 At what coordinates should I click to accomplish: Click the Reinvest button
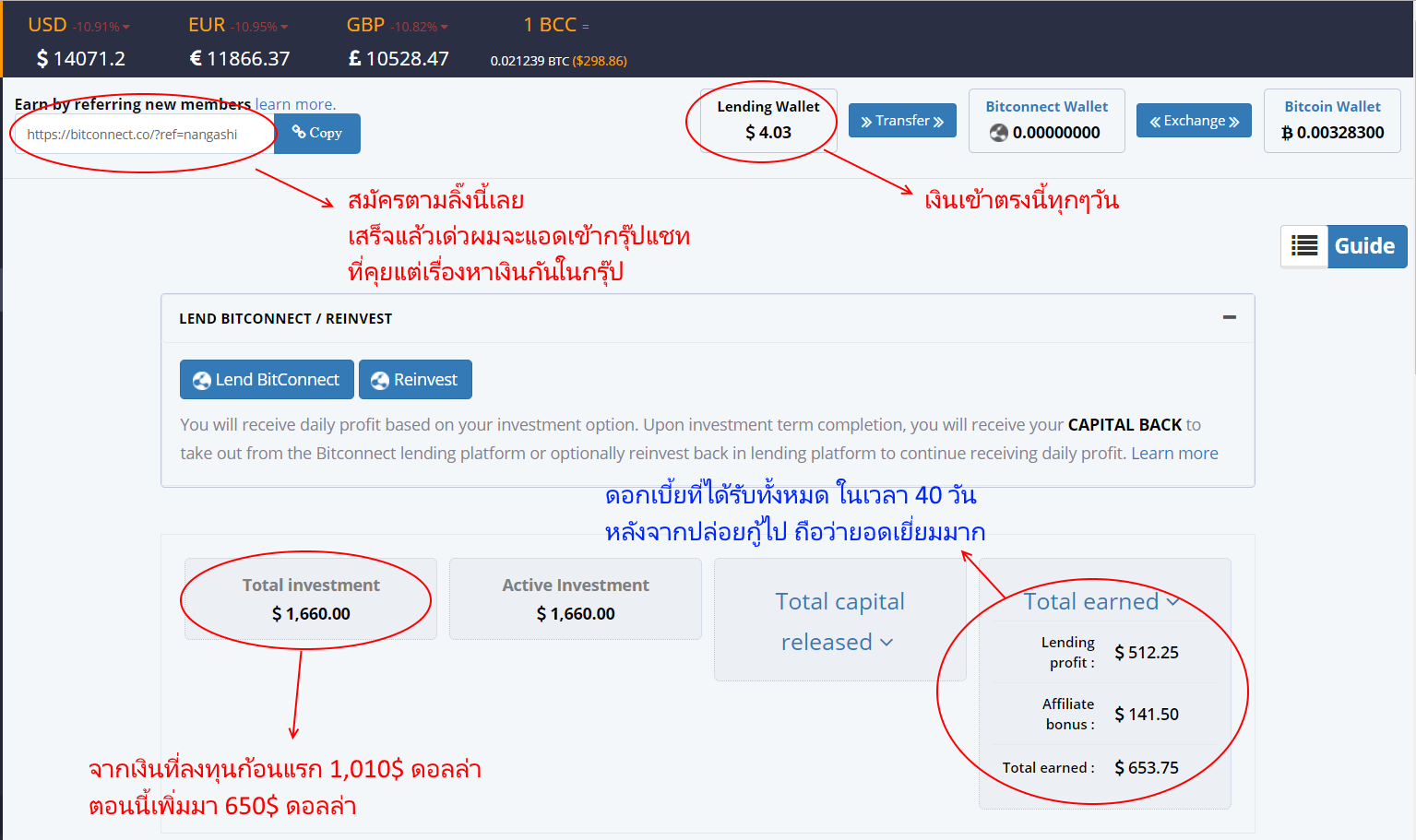(415, 379)
